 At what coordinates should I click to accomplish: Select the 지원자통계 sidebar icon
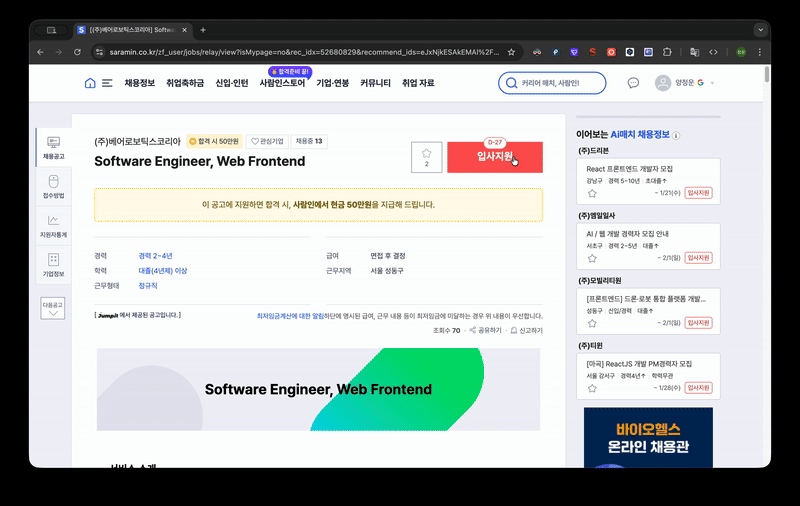(54, 226)
